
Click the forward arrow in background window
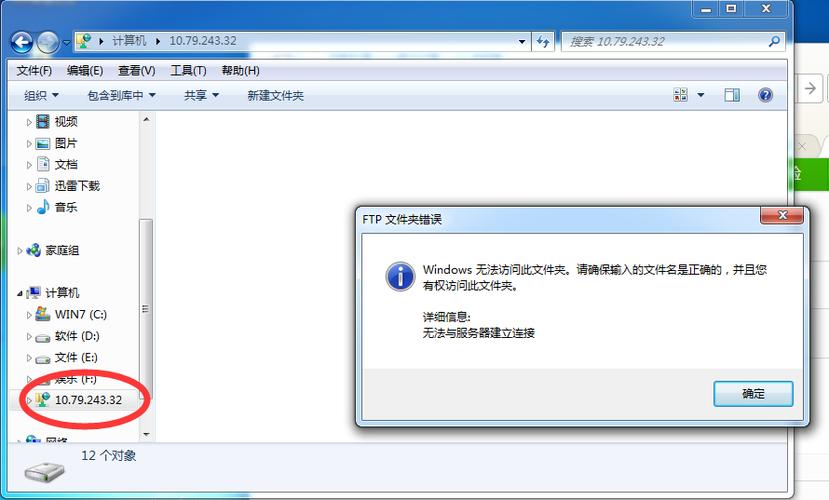point(810,88)
